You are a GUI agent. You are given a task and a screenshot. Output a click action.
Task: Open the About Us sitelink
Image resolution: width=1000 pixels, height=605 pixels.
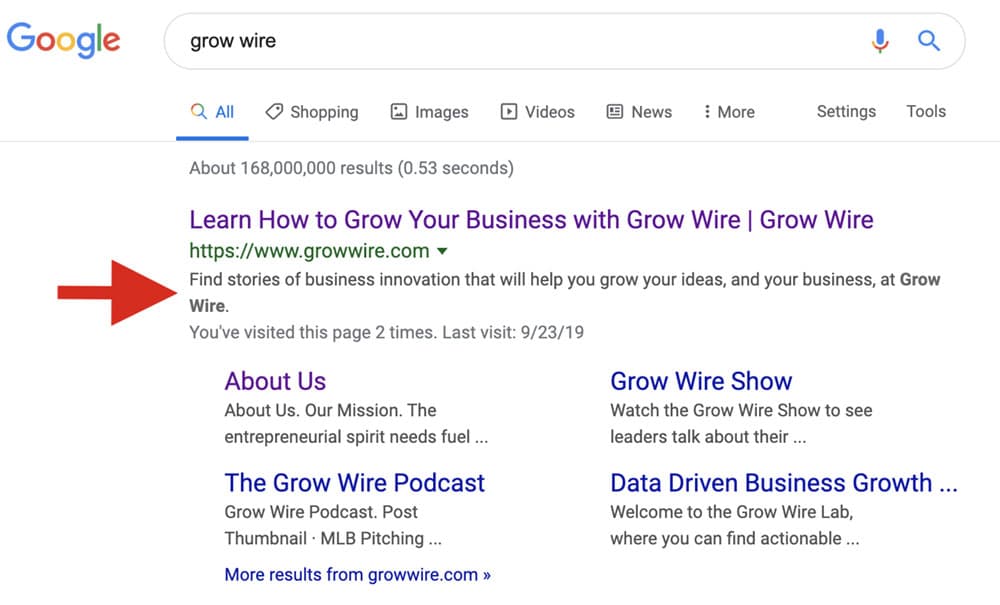tap(275, 381)
